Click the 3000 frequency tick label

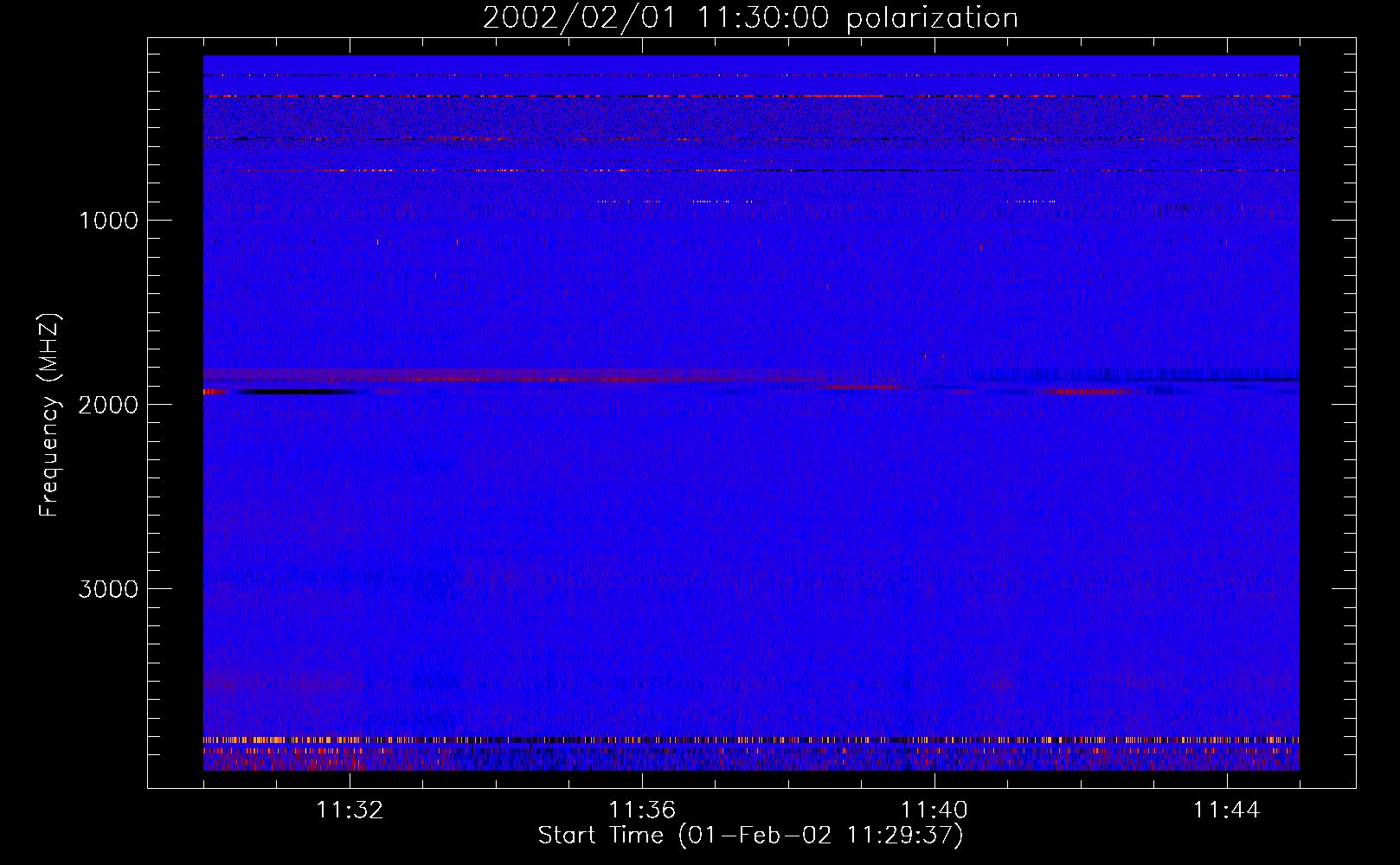[x=108, y=588]
